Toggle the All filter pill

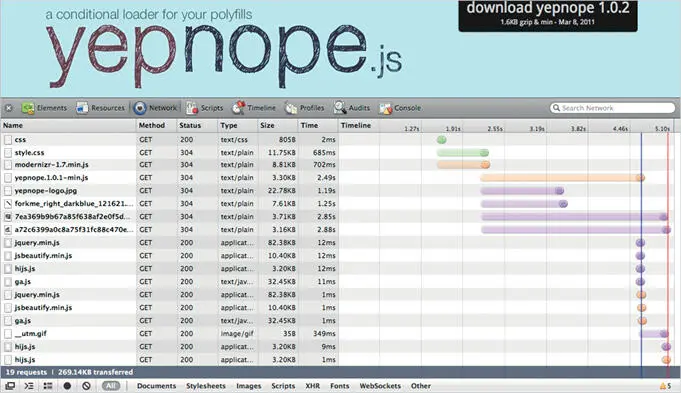click(x=111, y=386)
